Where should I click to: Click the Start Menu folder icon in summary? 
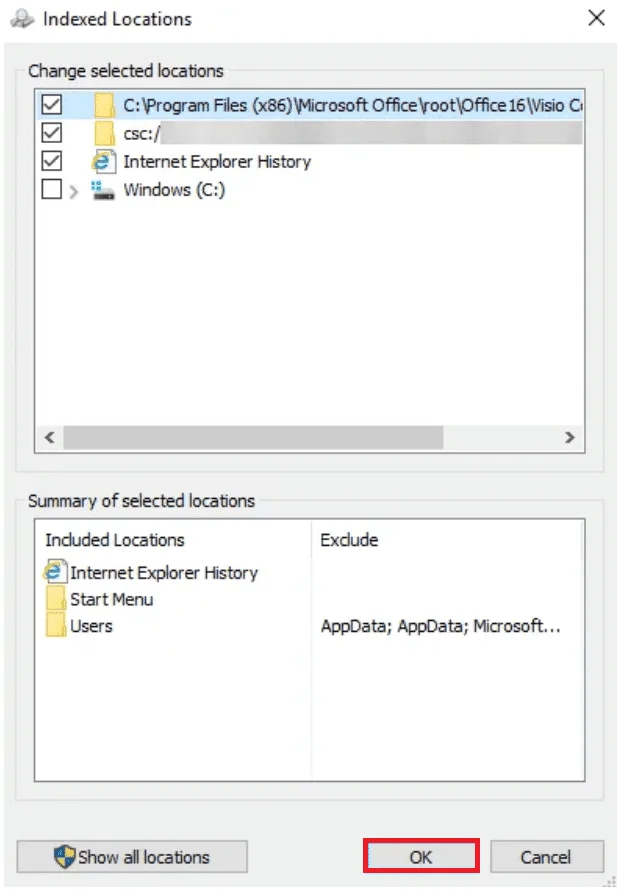pos(56,600)
